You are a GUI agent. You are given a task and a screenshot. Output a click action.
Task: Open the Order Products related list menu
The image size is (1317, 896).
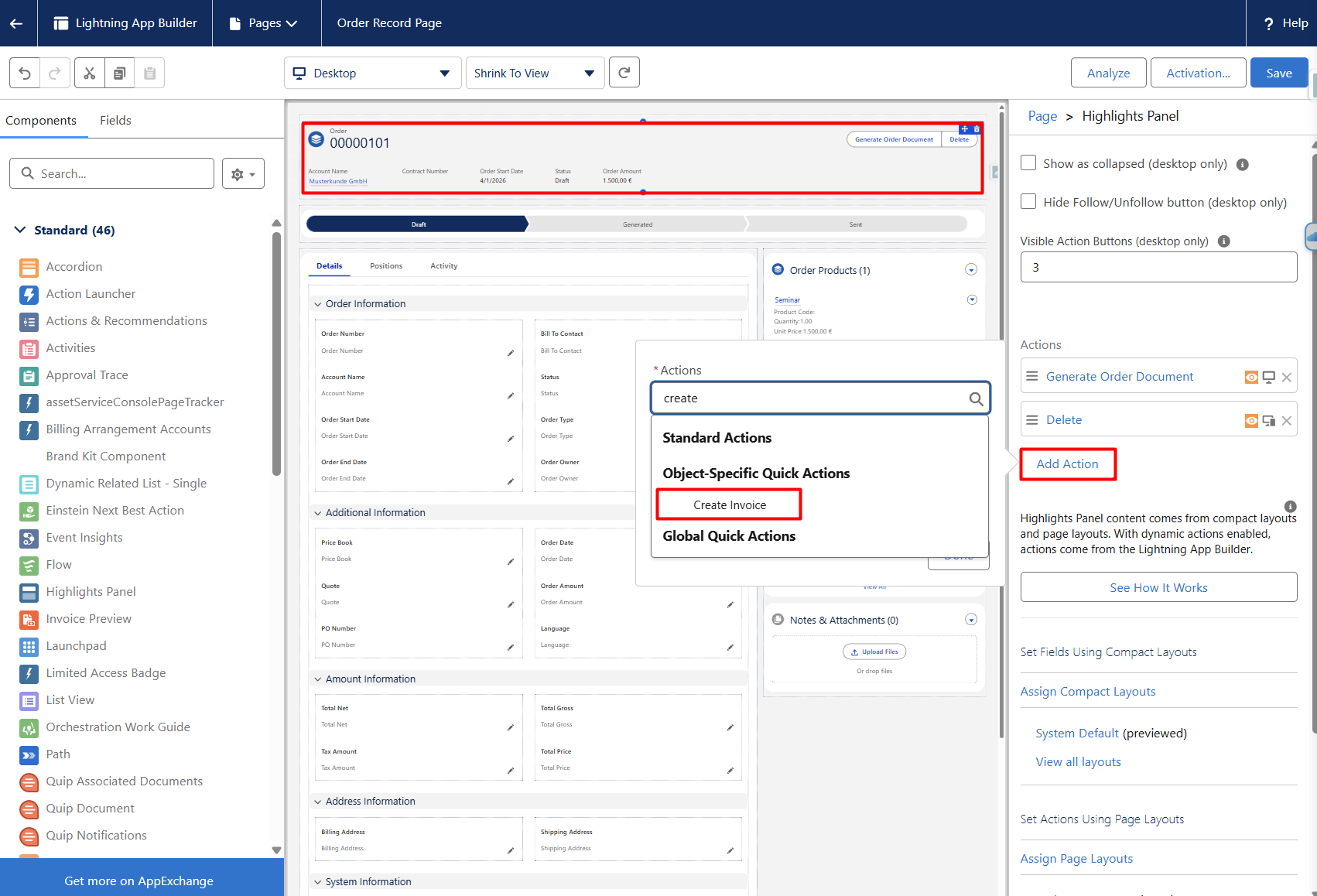click(x=971, y=270)
